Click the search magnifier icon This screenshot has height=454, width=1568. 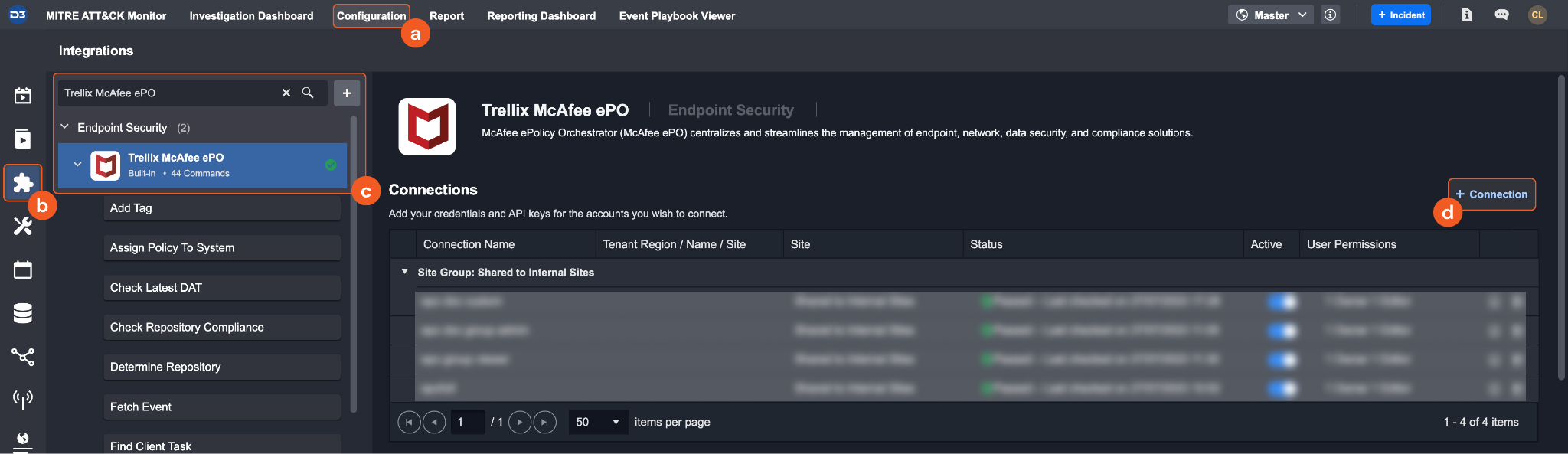pyautogui.click(x=308, y=93)
